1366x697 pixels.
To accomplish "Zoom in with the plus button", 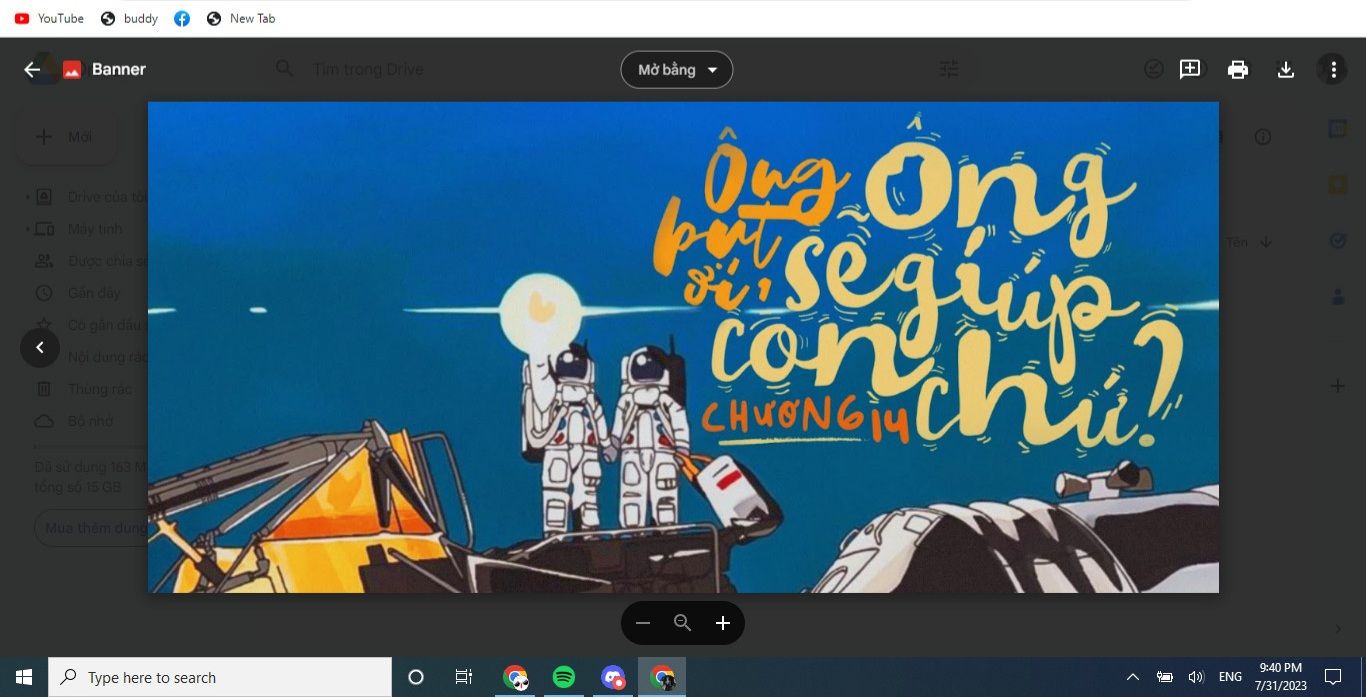I will [723, 623].
